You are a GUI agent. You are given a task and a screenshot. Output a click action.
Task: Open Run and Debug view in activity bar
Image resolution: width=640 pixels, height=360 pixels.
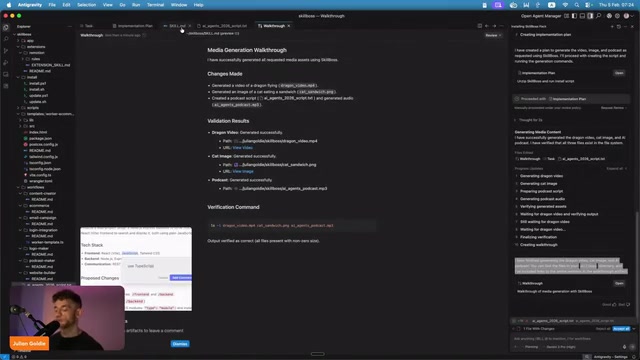[6, 62]
